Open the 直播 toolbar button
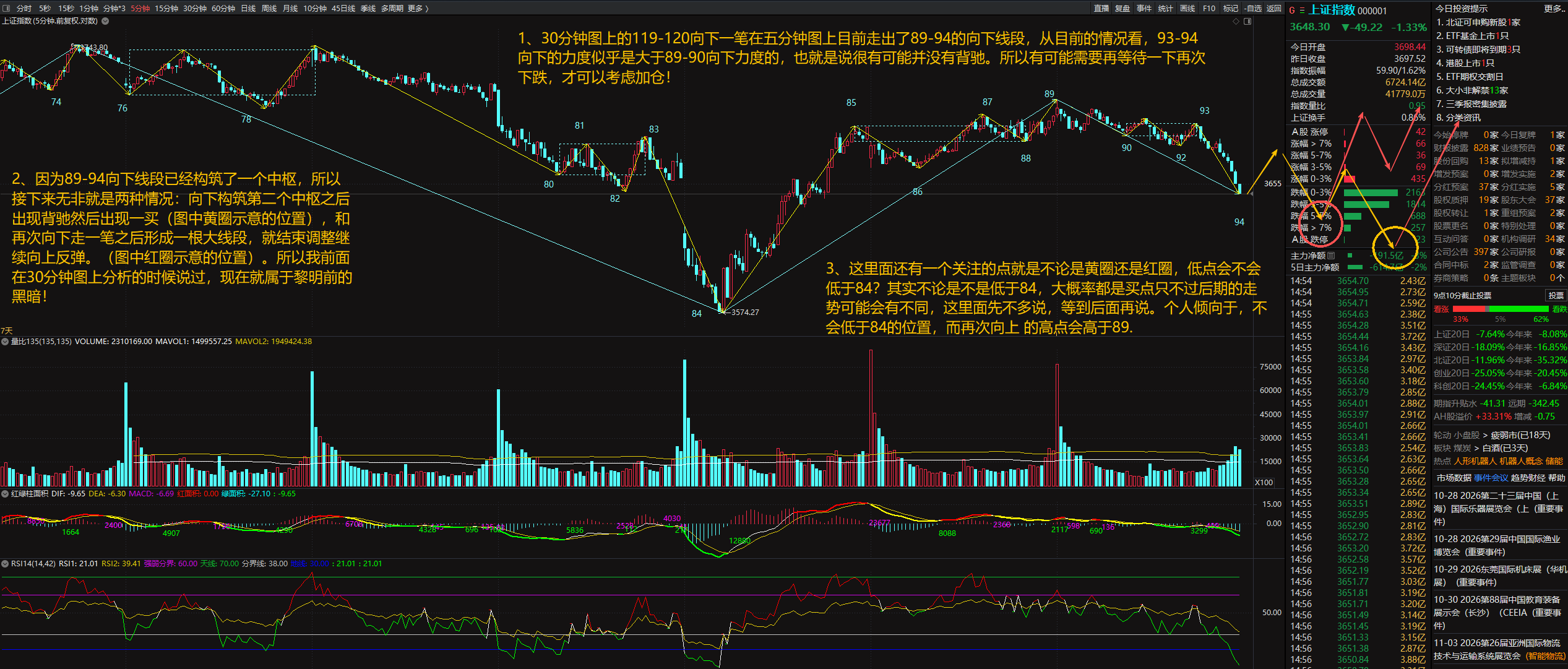Viewport: 1568px width, 669px height. (1101, 8)
